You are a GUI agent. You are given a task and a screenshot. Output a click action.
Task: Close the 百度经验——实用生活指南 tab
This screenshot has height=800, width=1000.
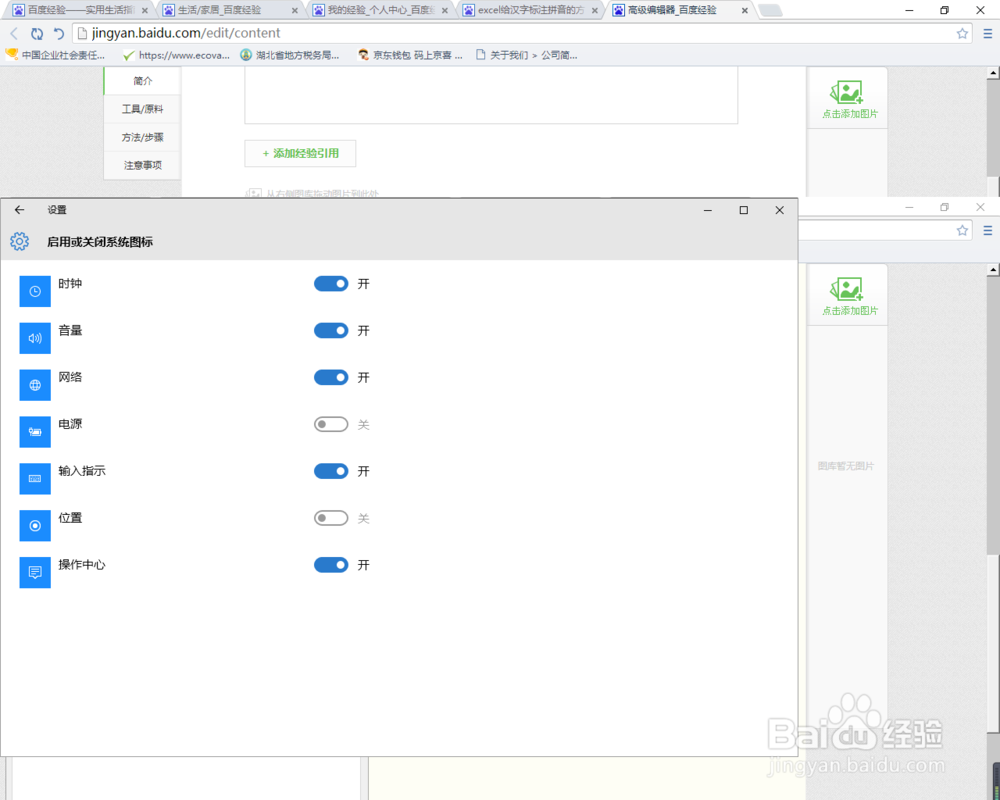click(x=145, y=11)
